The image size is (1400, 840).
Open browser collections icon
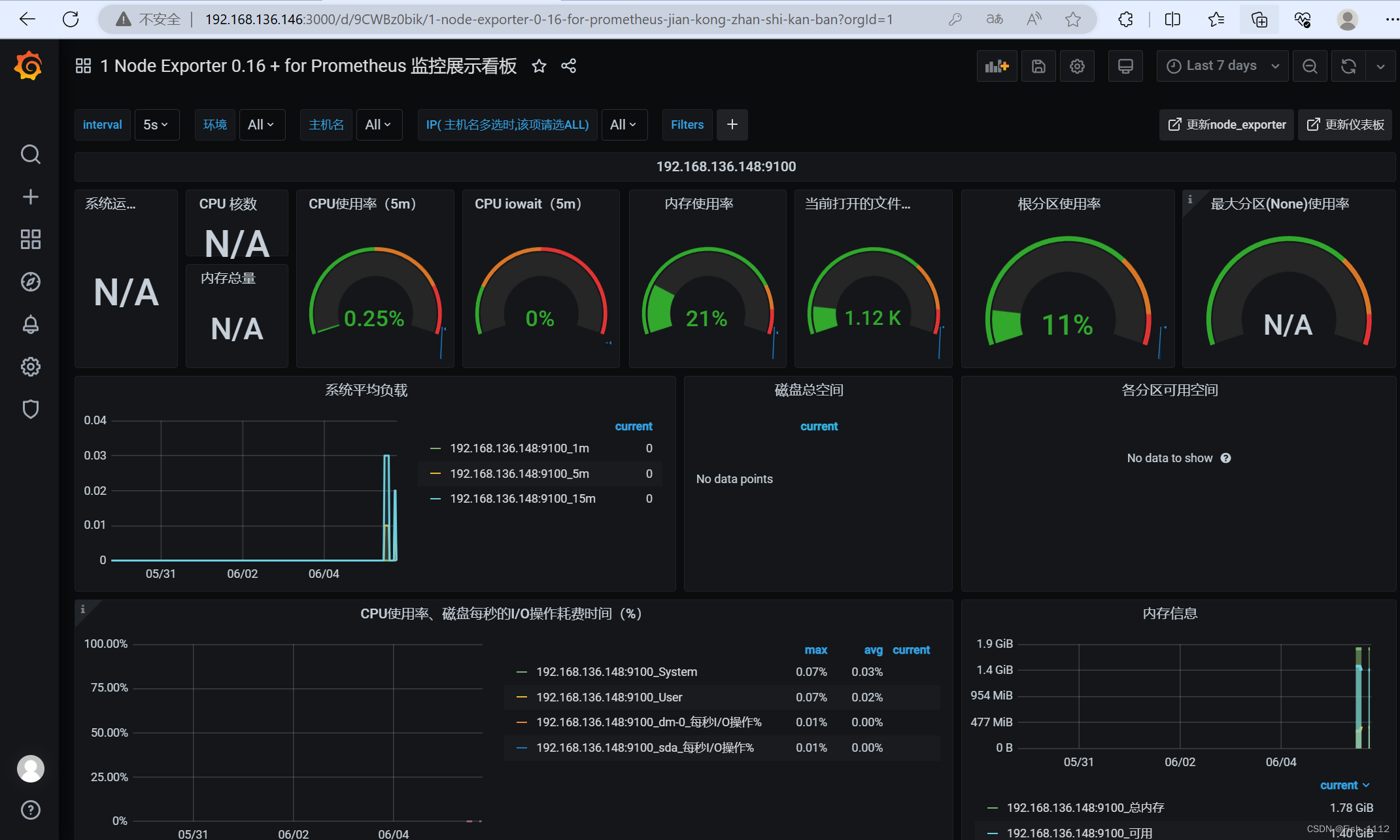pos(1259,19)
